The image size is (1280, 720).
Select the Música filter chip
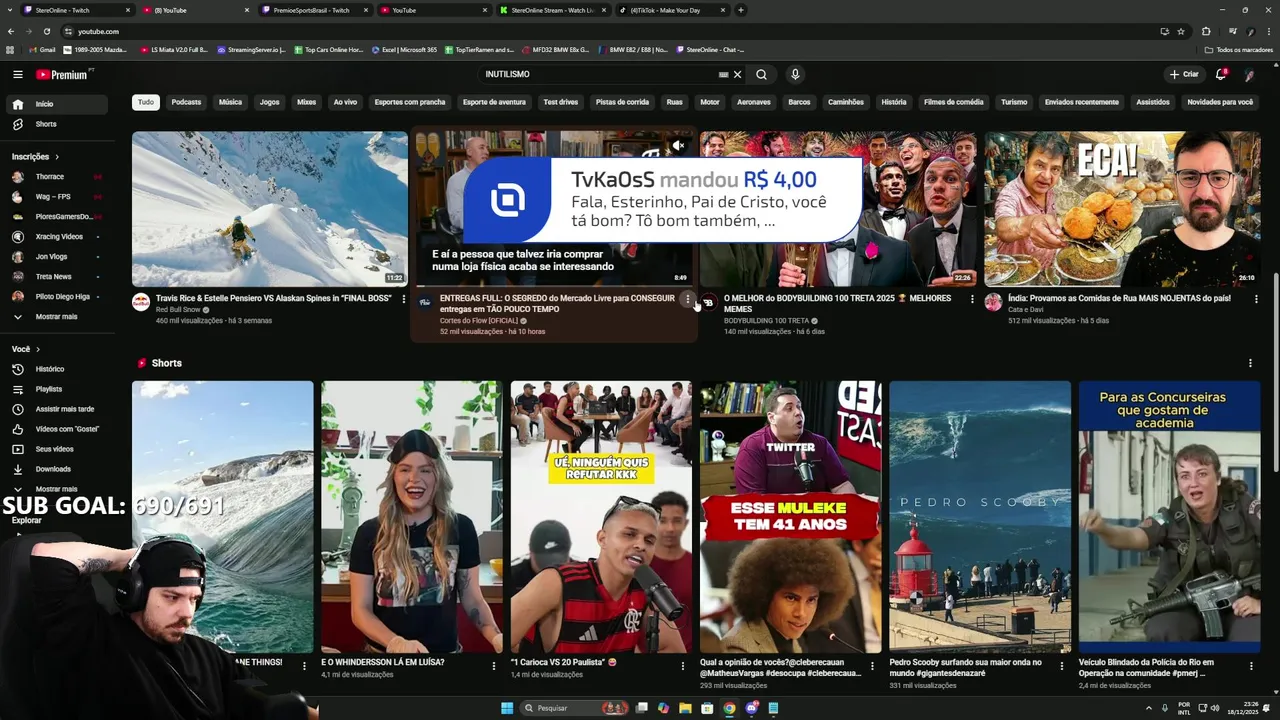[230, 102]
